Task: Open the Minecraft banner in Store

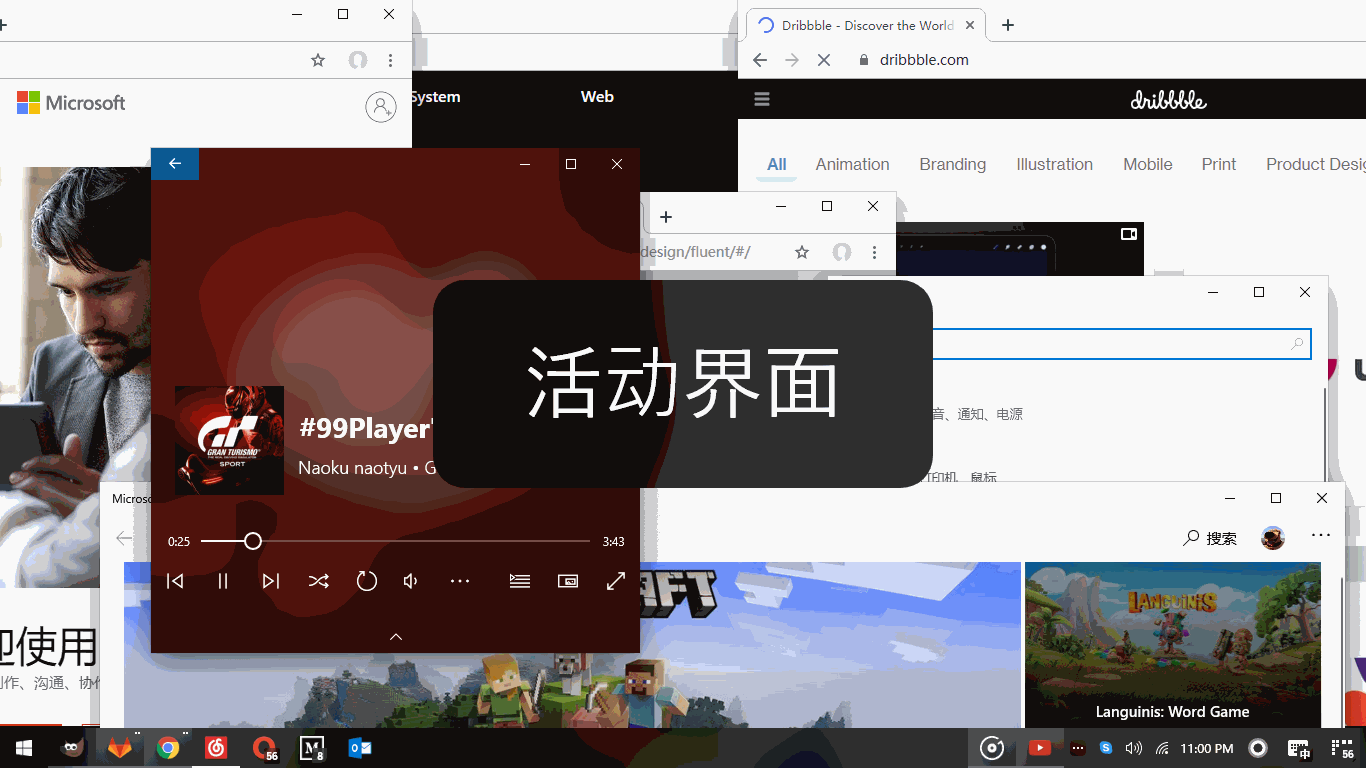Action: (x=830, y=645)
